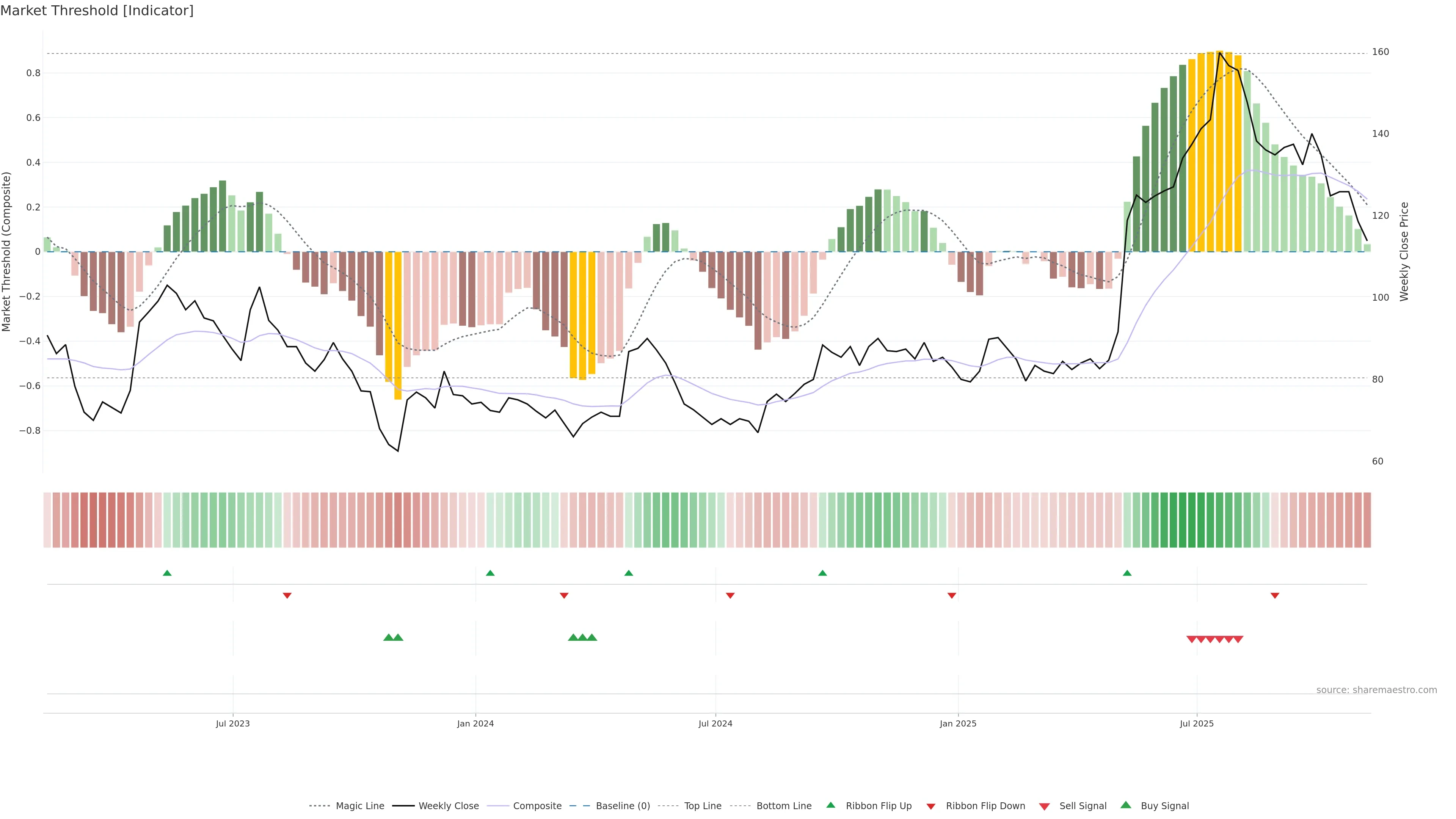Open the source: sharemaestro.com link

pos(1376,690)
